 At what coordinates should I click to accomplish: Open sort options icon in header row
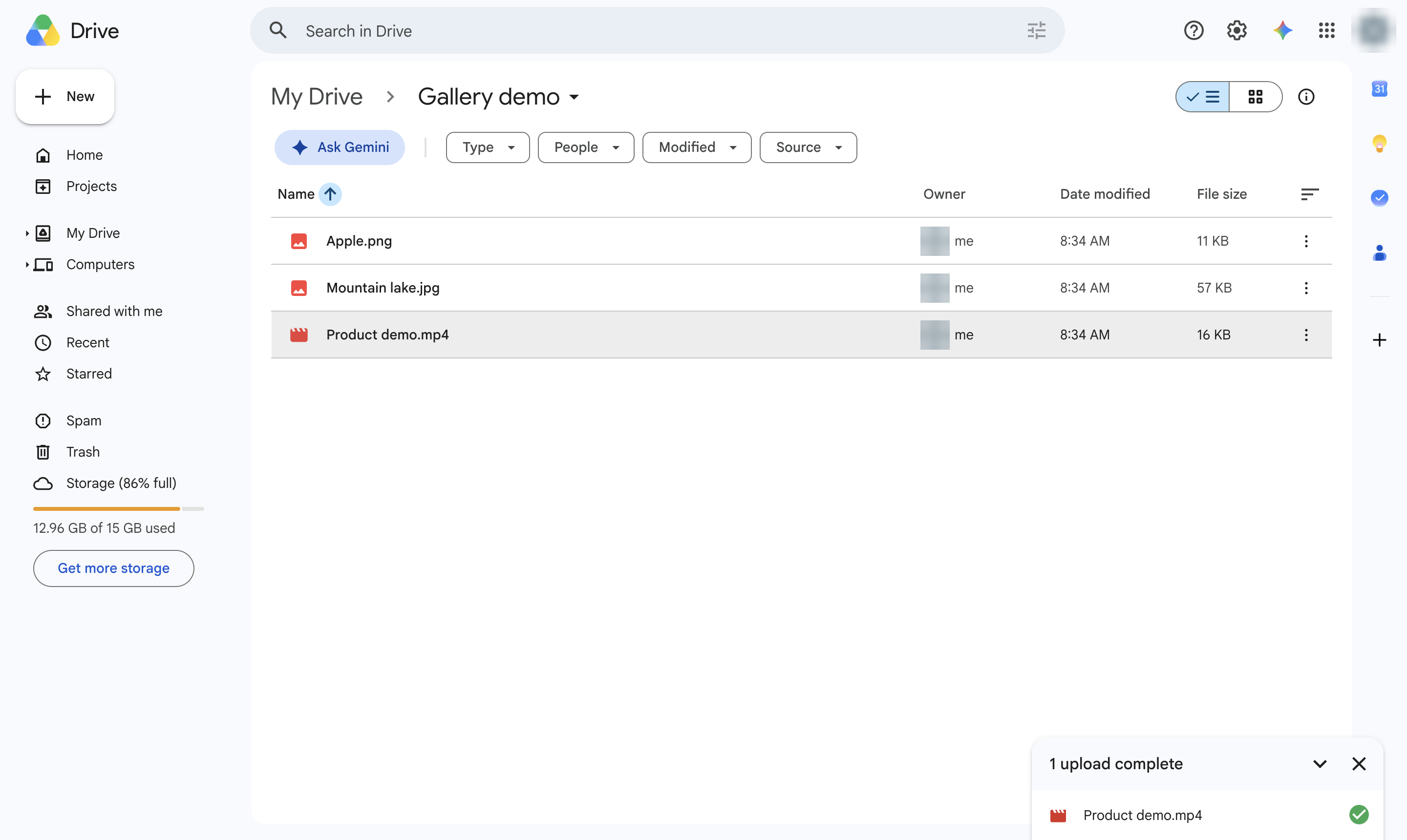click(x=1309, y=195)
